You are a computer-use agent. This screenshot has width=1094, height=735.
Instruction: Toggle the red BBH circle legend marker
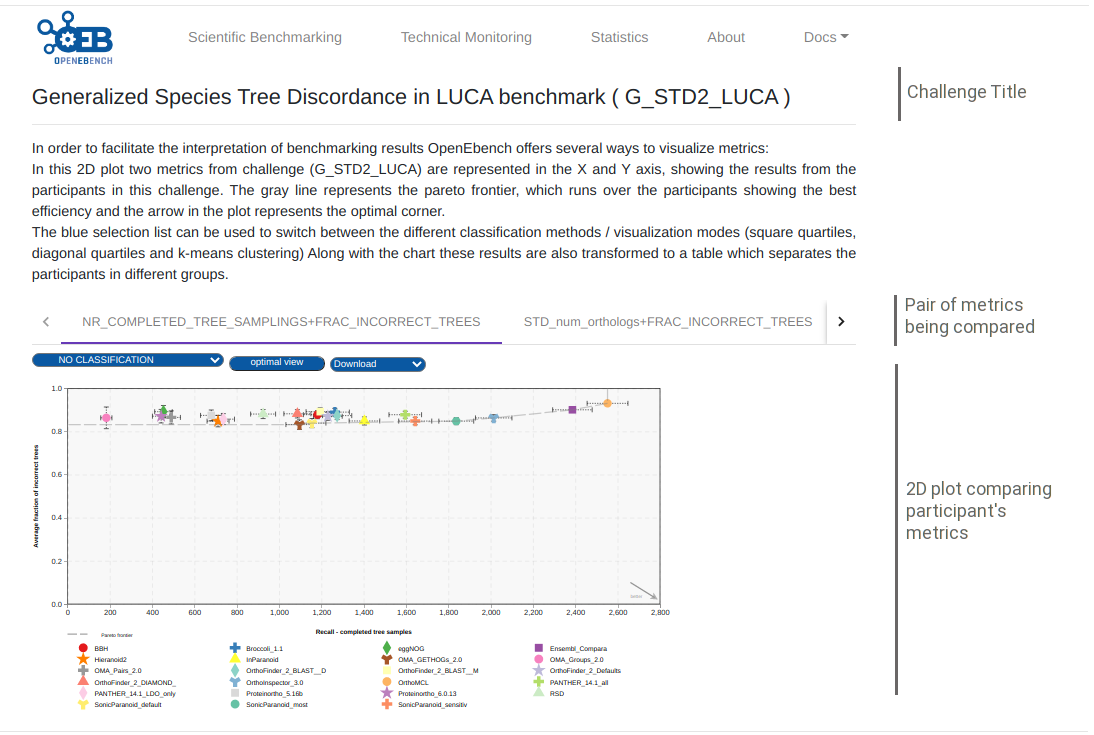pyautogui.click(x=83, y=648)
